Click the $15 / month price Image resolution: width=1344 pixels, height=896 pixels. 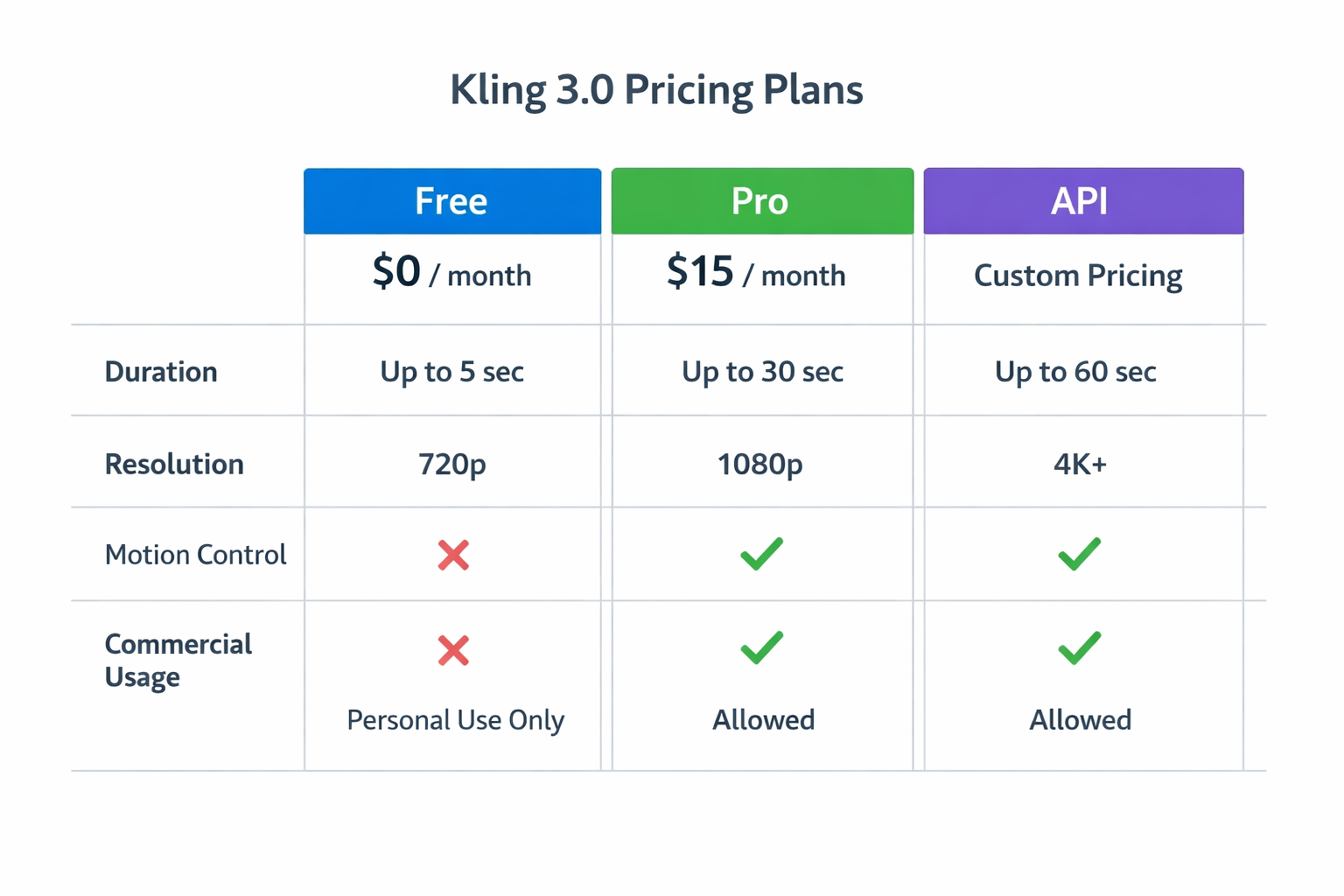[756, 273]
